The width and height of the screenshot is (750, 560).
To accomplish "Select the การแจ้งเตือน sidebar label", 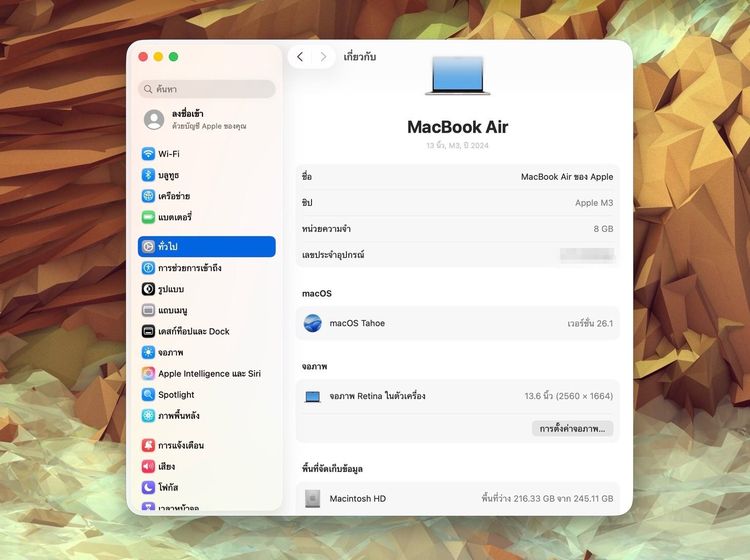I will tap(181, 445).
